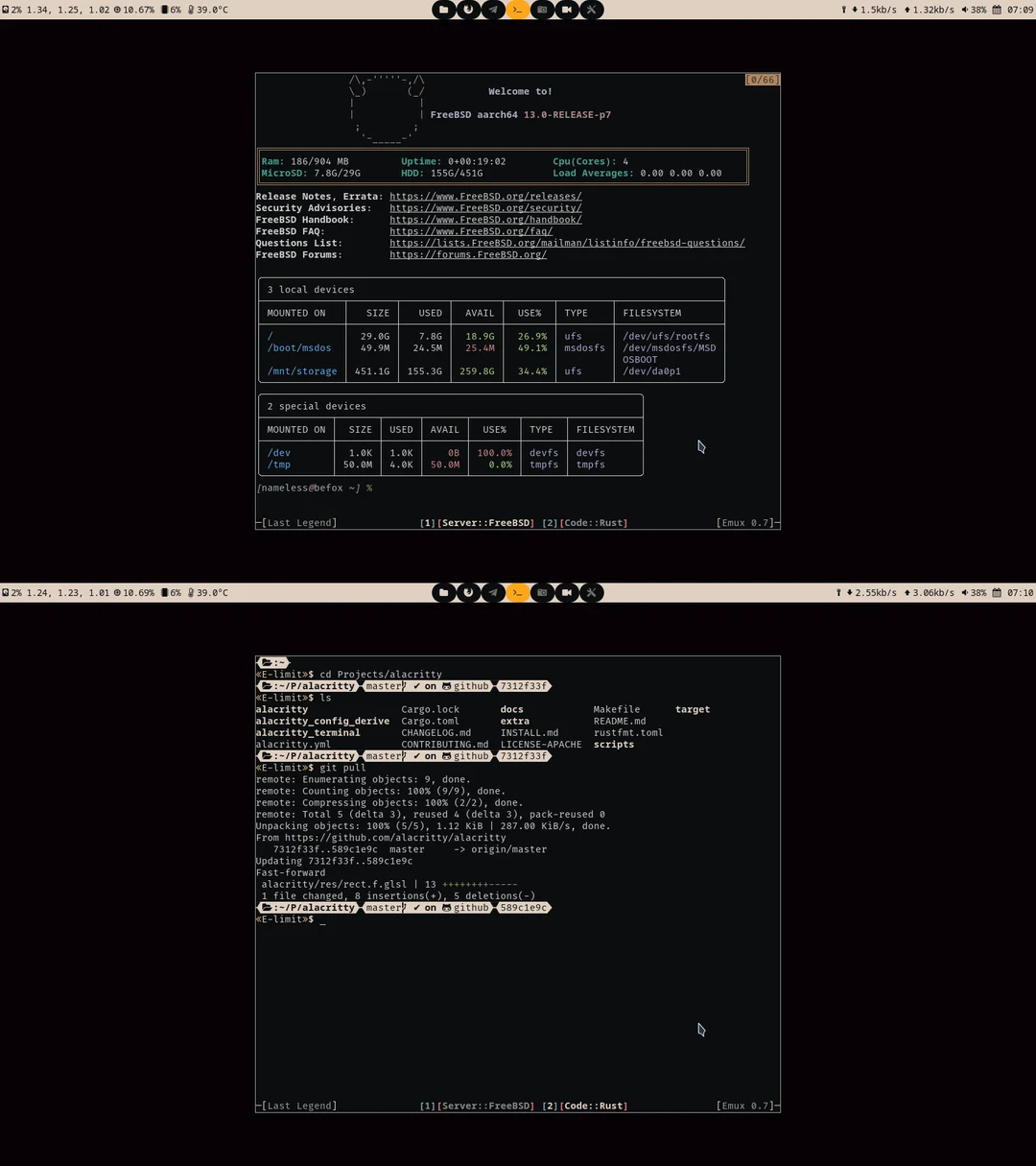Viewport: 1036px width, 1166px height.
Task: Click the battery percentage indicator
Action: click(174, 10)
